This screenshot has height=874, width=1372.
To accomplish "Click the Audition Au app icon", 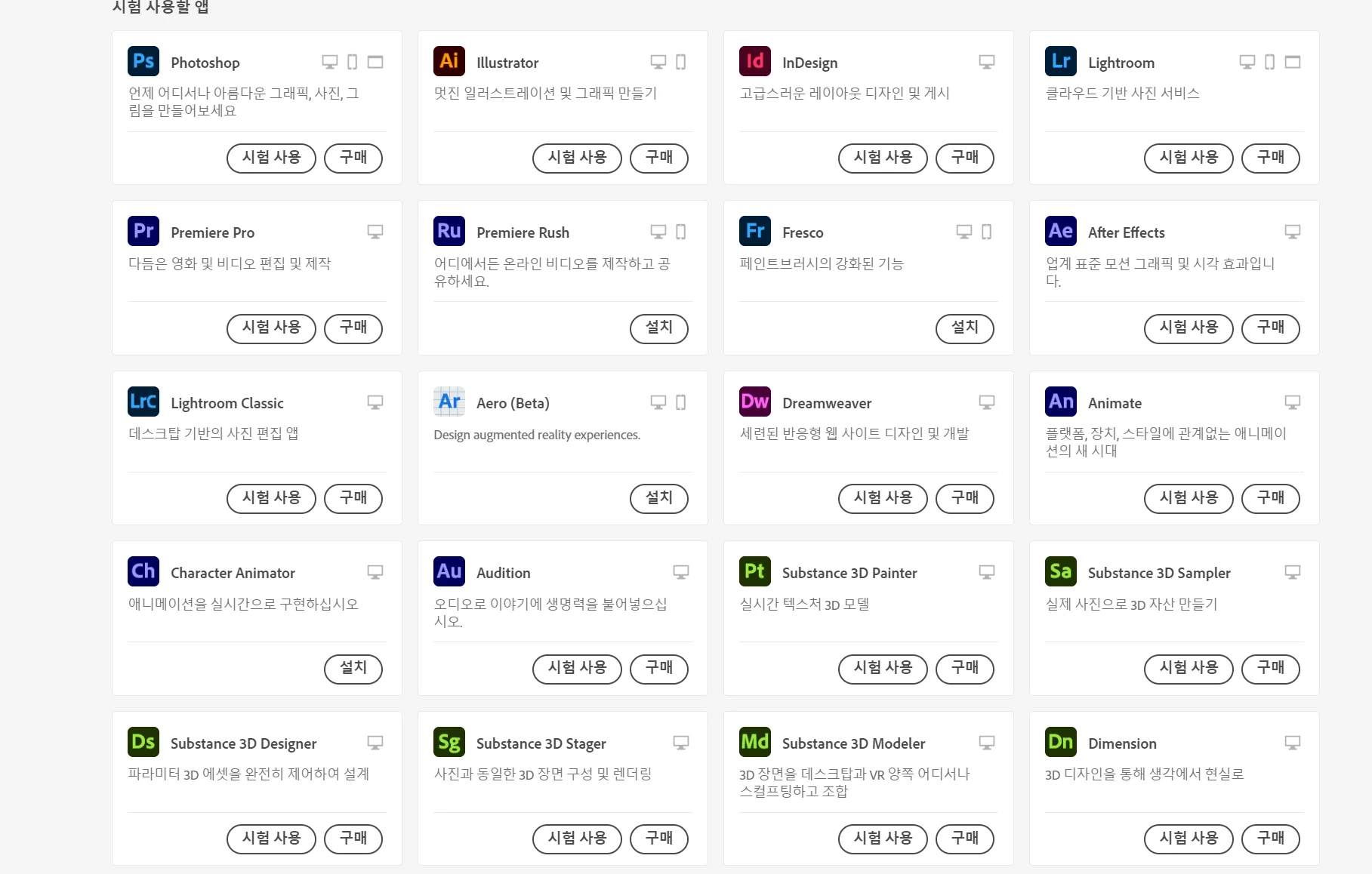I will (x=449, y=571).
